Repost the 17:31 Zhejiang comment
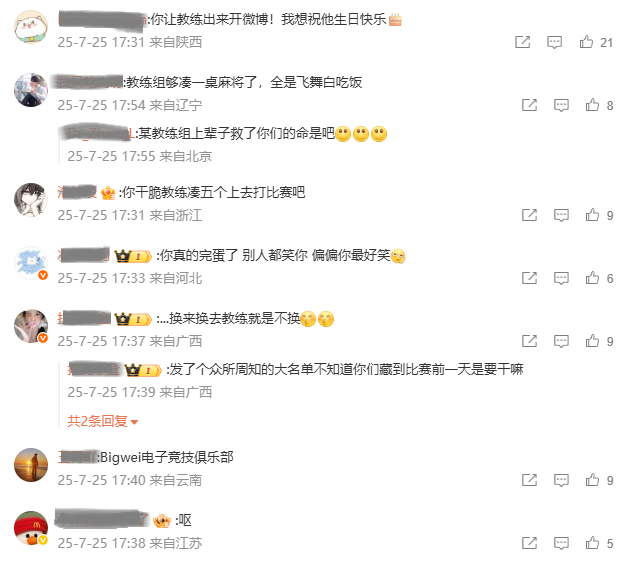This screenshot has height=562, width=630. 529,215
